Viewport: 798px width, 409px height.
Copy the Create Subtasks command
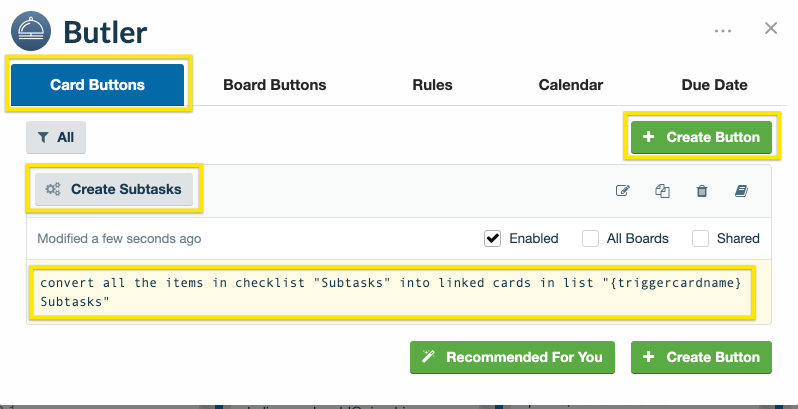[662, 191]
